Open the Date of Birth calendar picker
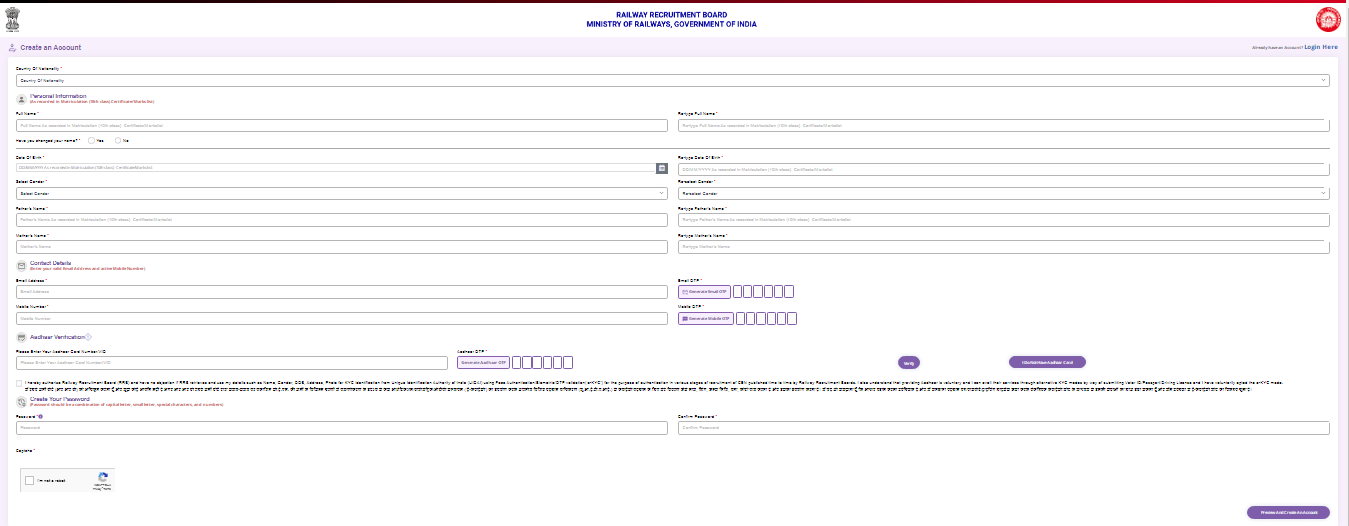The image size is (1349, 526). click(x=661, y=168)
